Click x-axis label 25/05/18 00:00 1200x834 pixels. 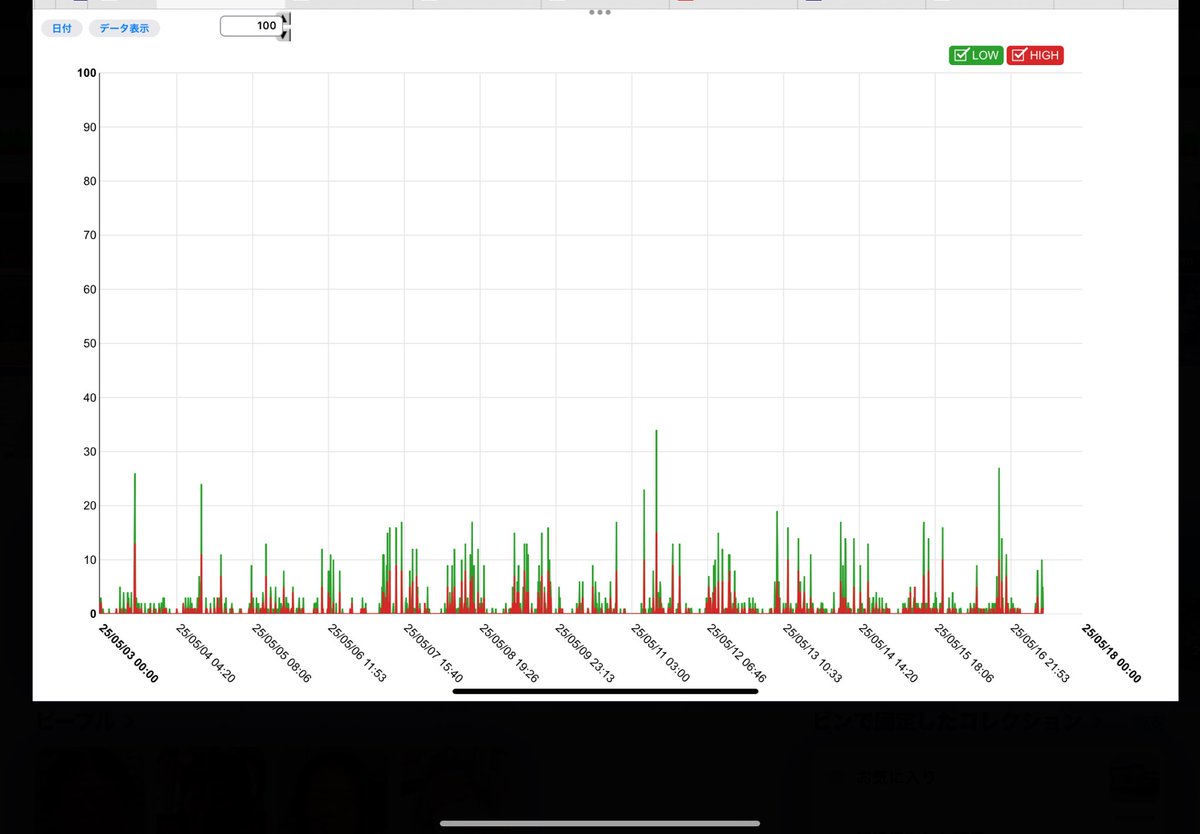(1111, 653)
